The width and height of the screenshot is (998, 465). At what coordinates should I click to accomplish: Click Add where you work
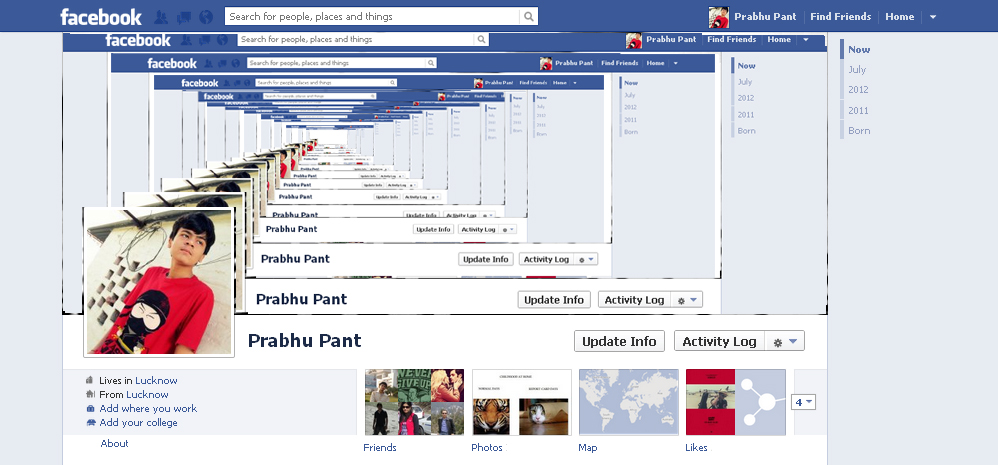(x=148, y=408)
